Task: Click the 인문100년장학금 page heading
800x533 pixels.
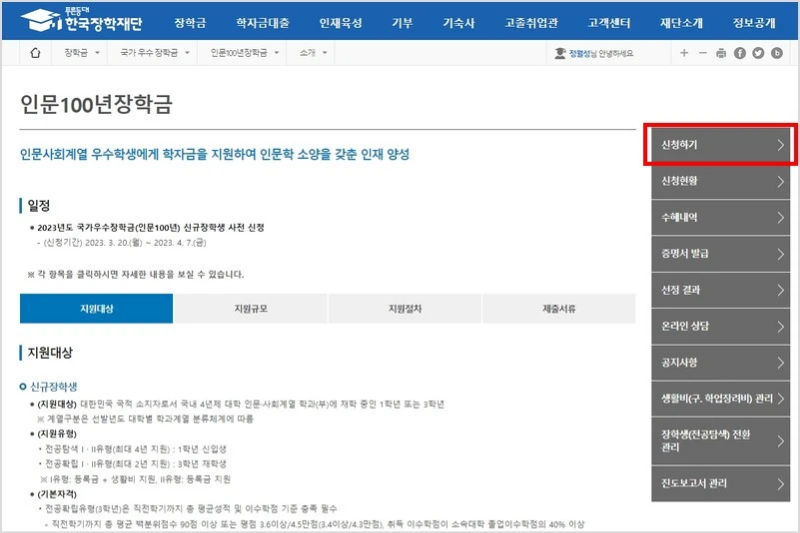Action: click(x=96, y=104)
